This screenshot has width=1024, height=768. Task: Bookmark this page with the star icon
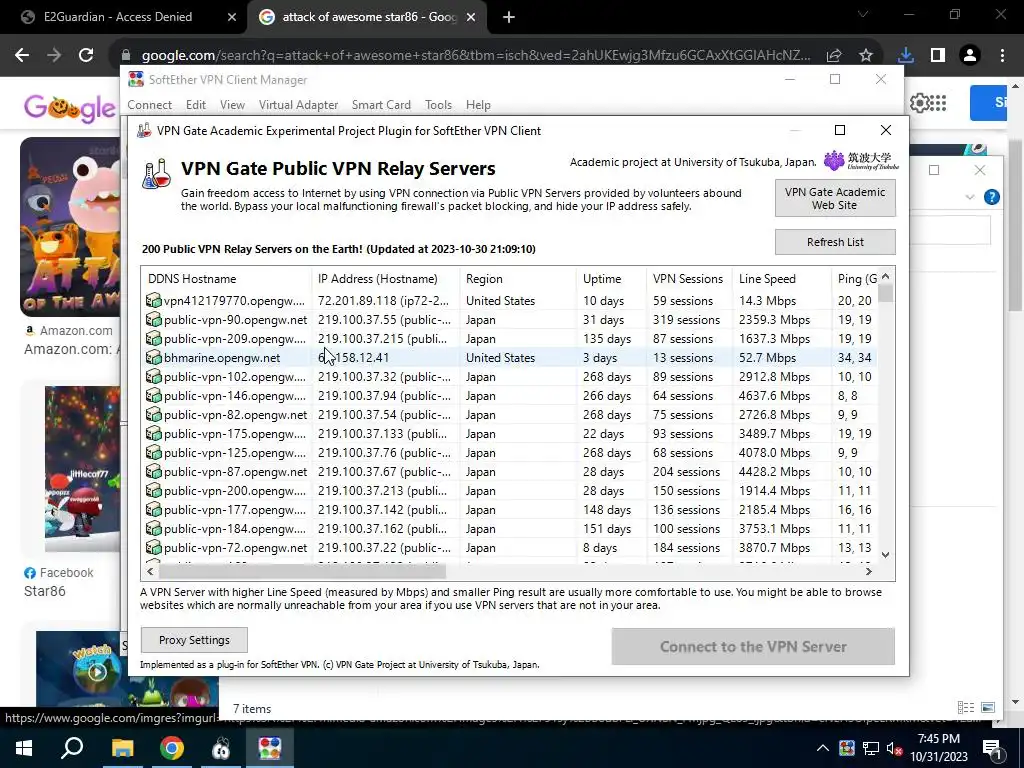866,56
